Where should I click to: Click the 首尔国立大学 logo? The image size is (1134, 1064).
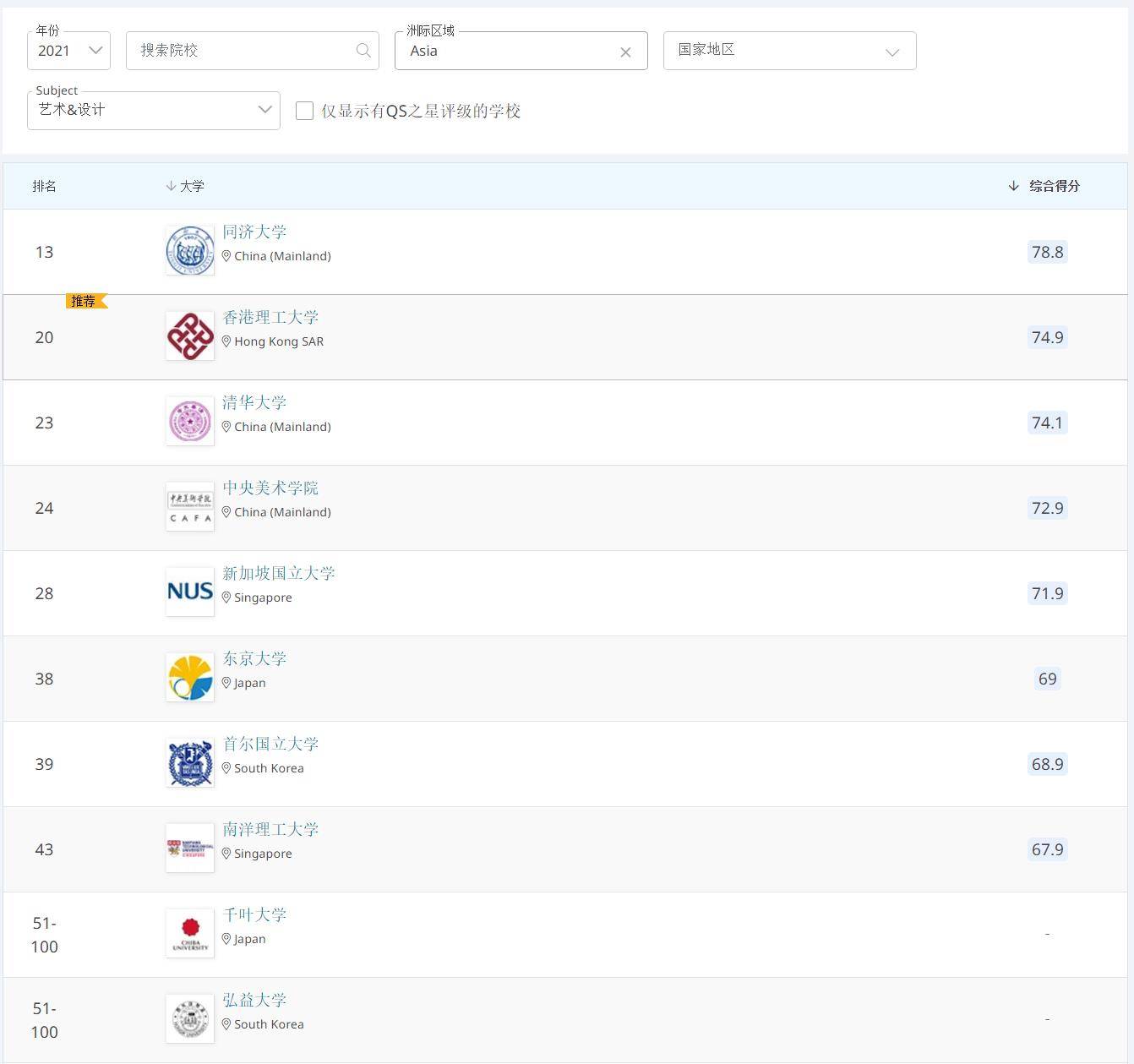(190, 762)
